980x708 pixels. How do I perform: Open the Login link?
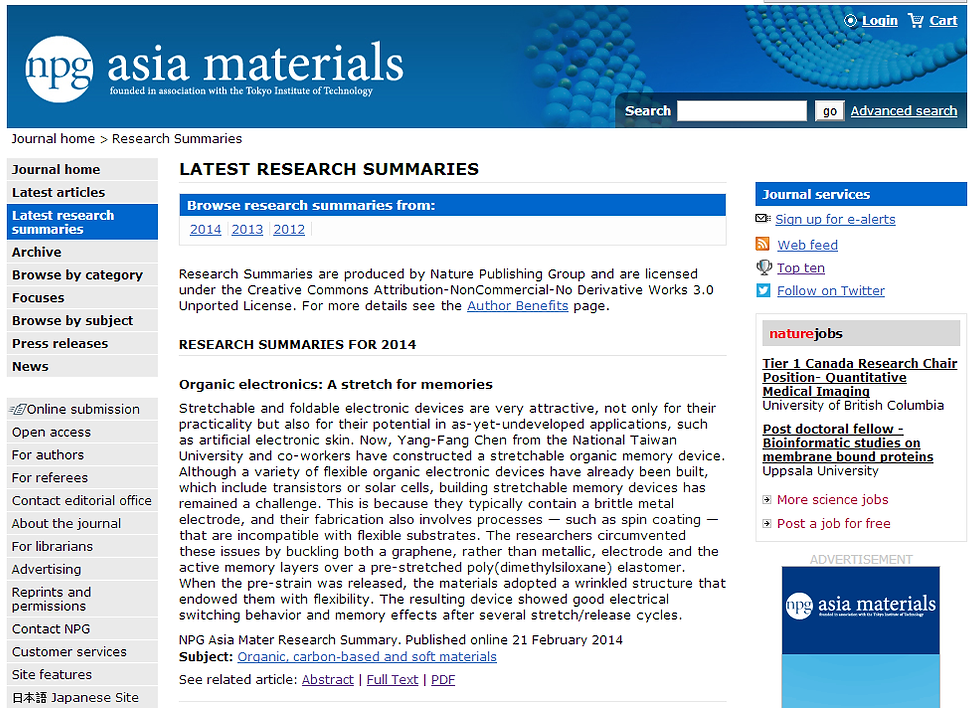(879, 21)
